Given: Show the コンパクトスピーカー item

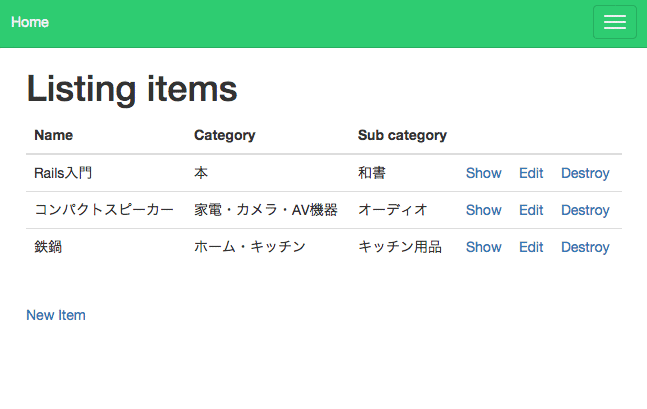Looking at the screenshot, I should pyautogui.click(x=483, y=210).
